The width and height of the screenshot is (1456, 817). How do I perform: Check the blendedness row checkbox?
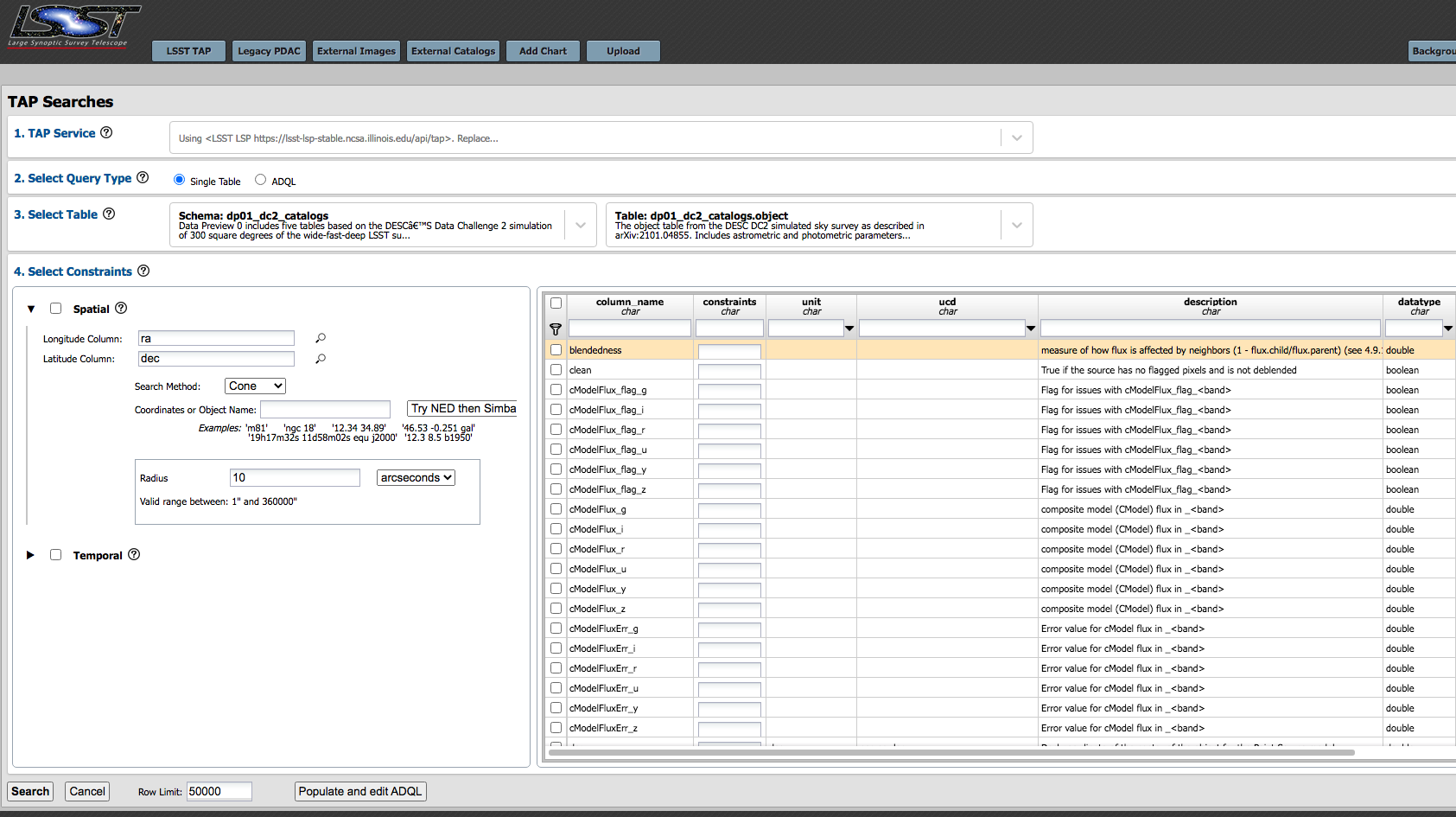(x=556, y=350)
